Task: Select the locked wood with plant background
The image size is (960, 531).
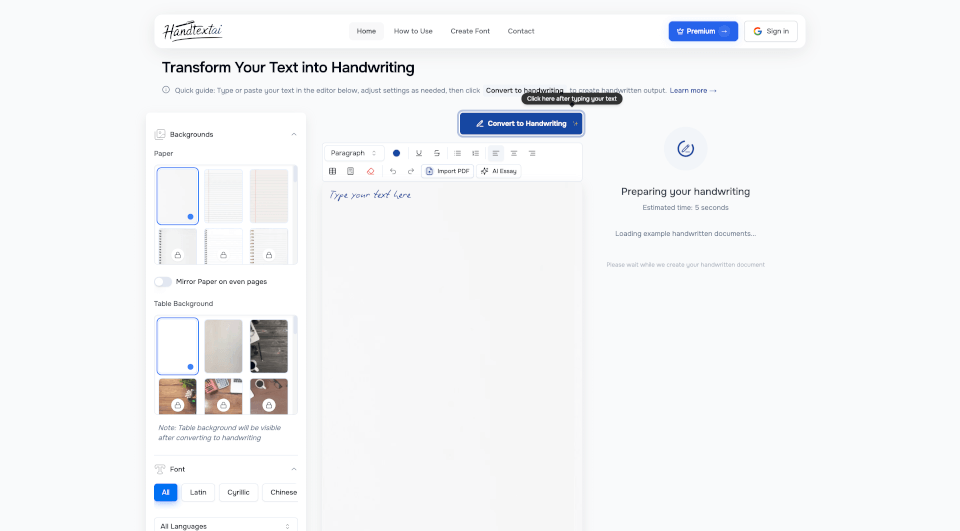Action: click(x=178, y=396)
